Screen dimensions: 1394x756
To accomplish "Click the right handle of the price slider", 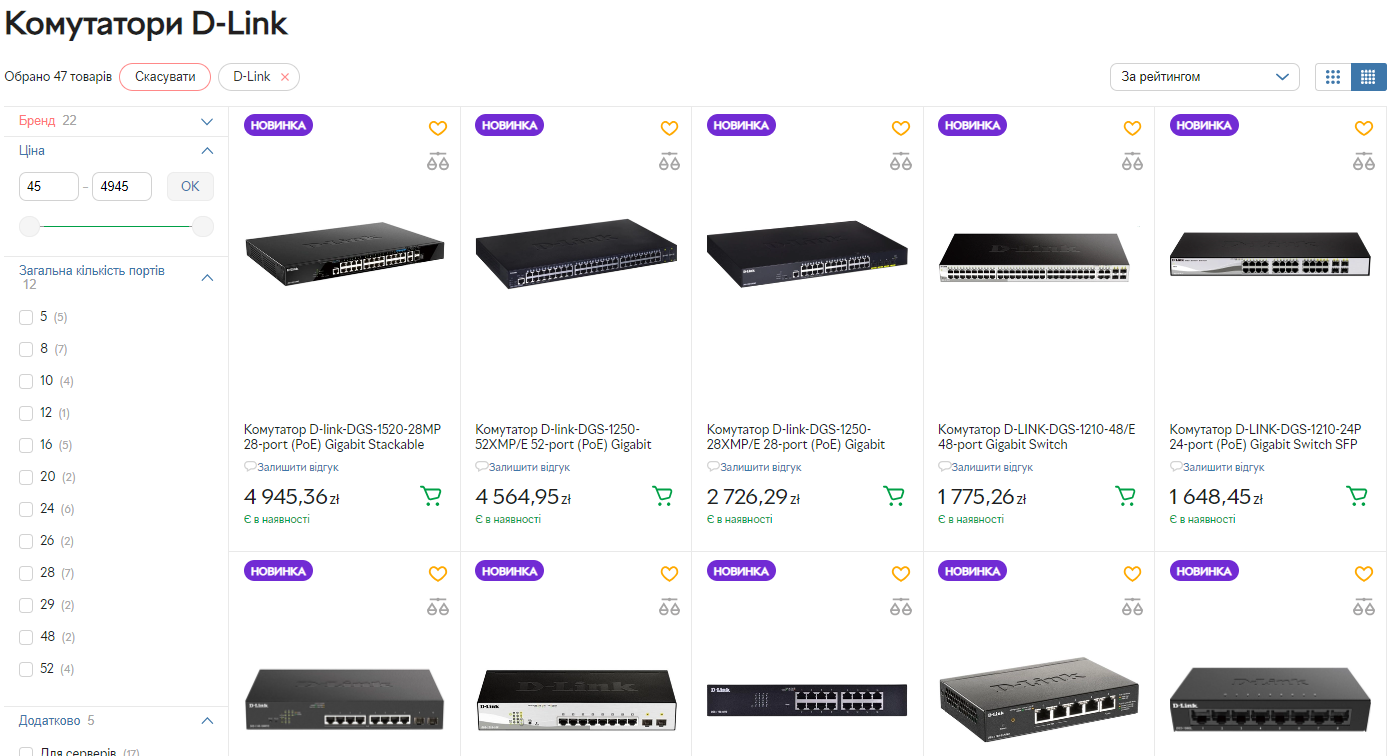I will coord(203,227).
